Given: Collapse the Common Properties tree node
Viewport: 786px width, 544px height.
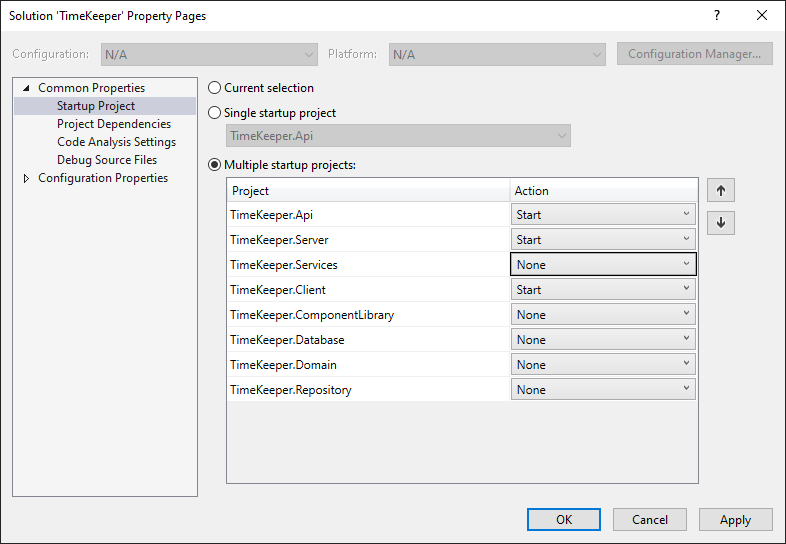Looking at the screenshot, I should tap(26, 88).
